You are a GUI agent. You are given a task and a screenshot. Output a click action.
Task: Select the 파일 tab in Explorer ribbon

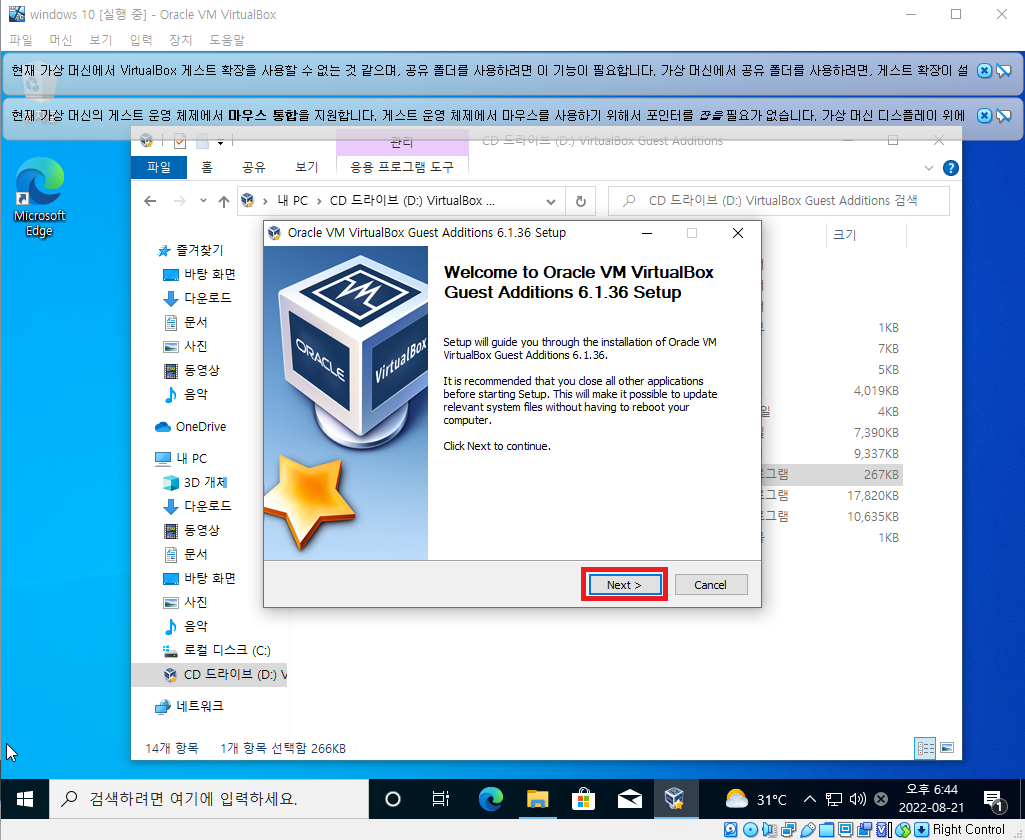pyautogui.click(x=159, y=167)
